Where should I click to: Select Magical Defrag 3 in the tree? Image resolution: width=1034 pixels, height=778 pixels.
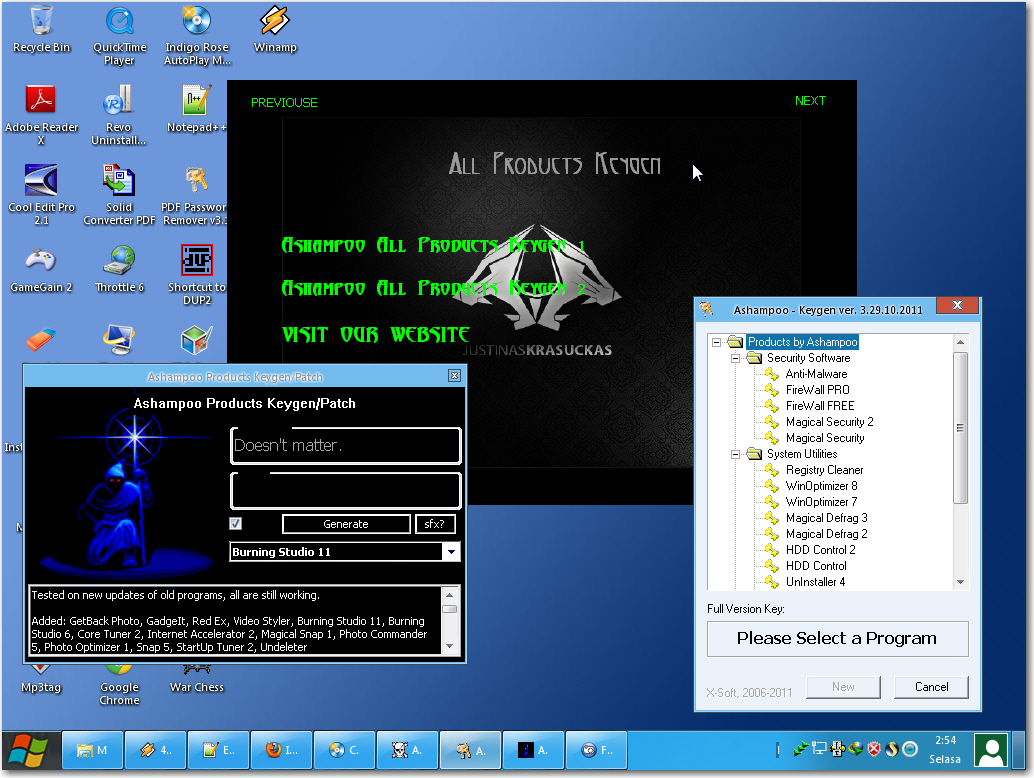pyautogui.click(x=826, y=518)
